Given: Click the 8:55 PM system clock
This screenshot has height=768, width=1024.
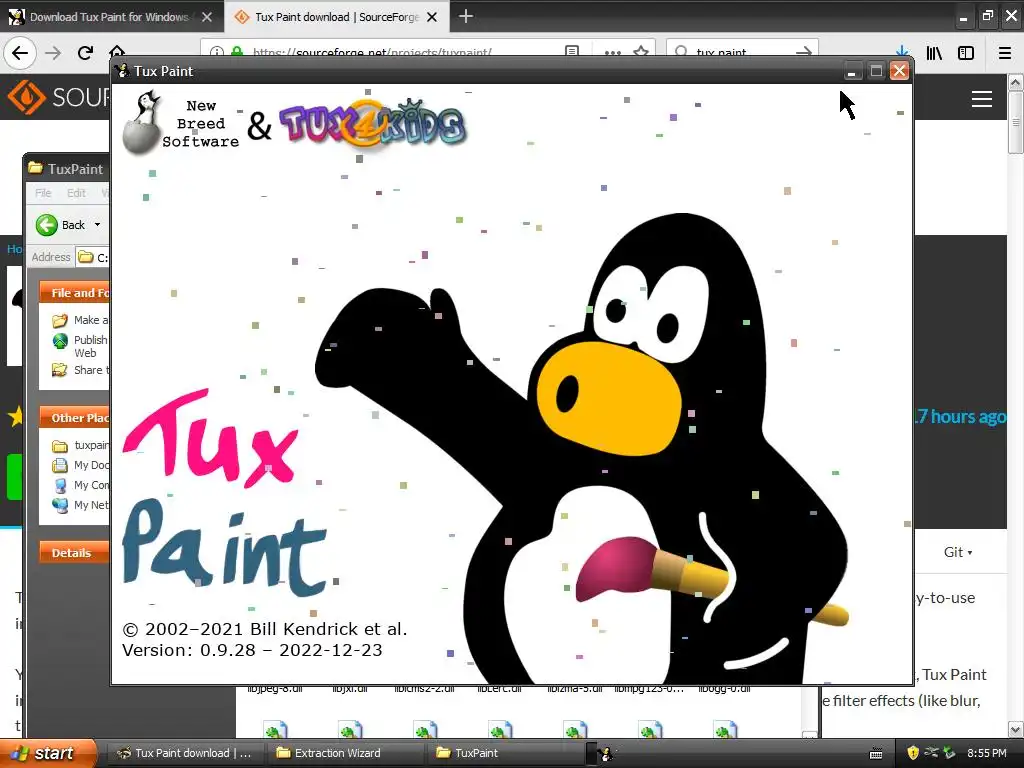Looking at the screenshot, I should [987, 753].
